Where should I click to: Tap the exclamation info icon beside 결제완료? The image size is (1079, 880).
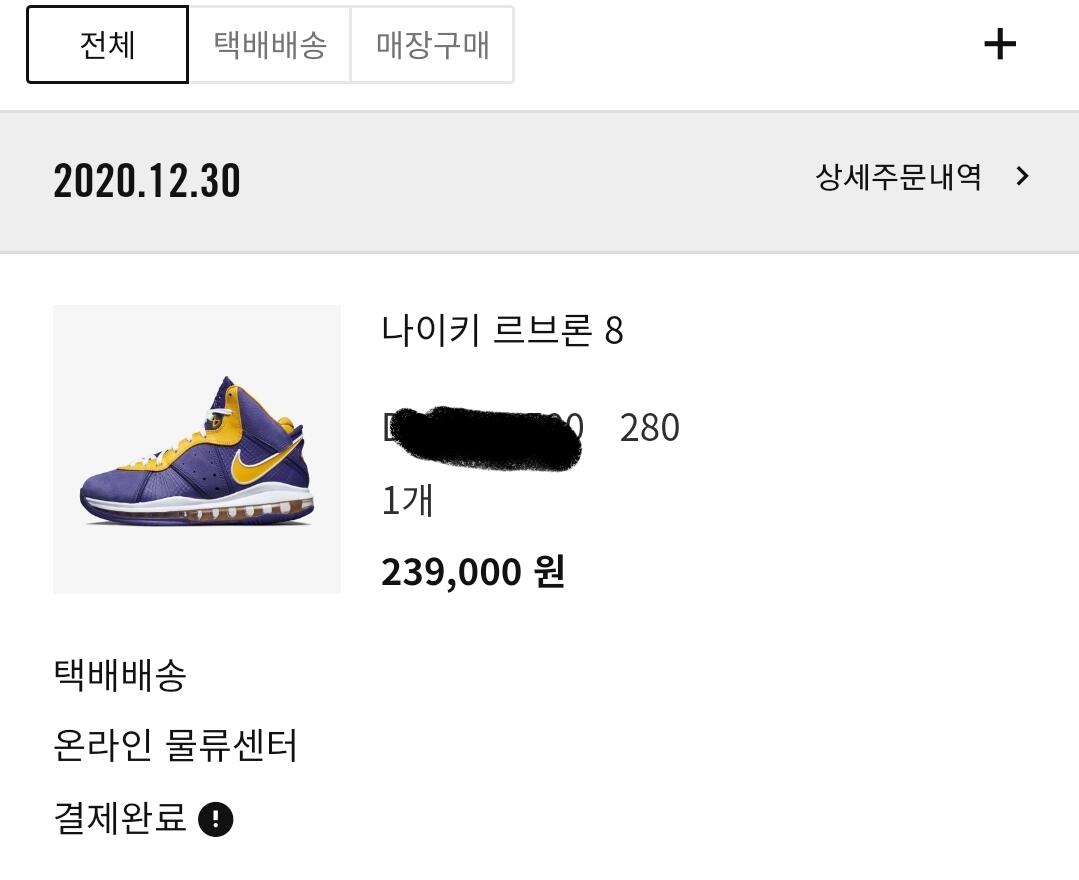coord(216,820)
